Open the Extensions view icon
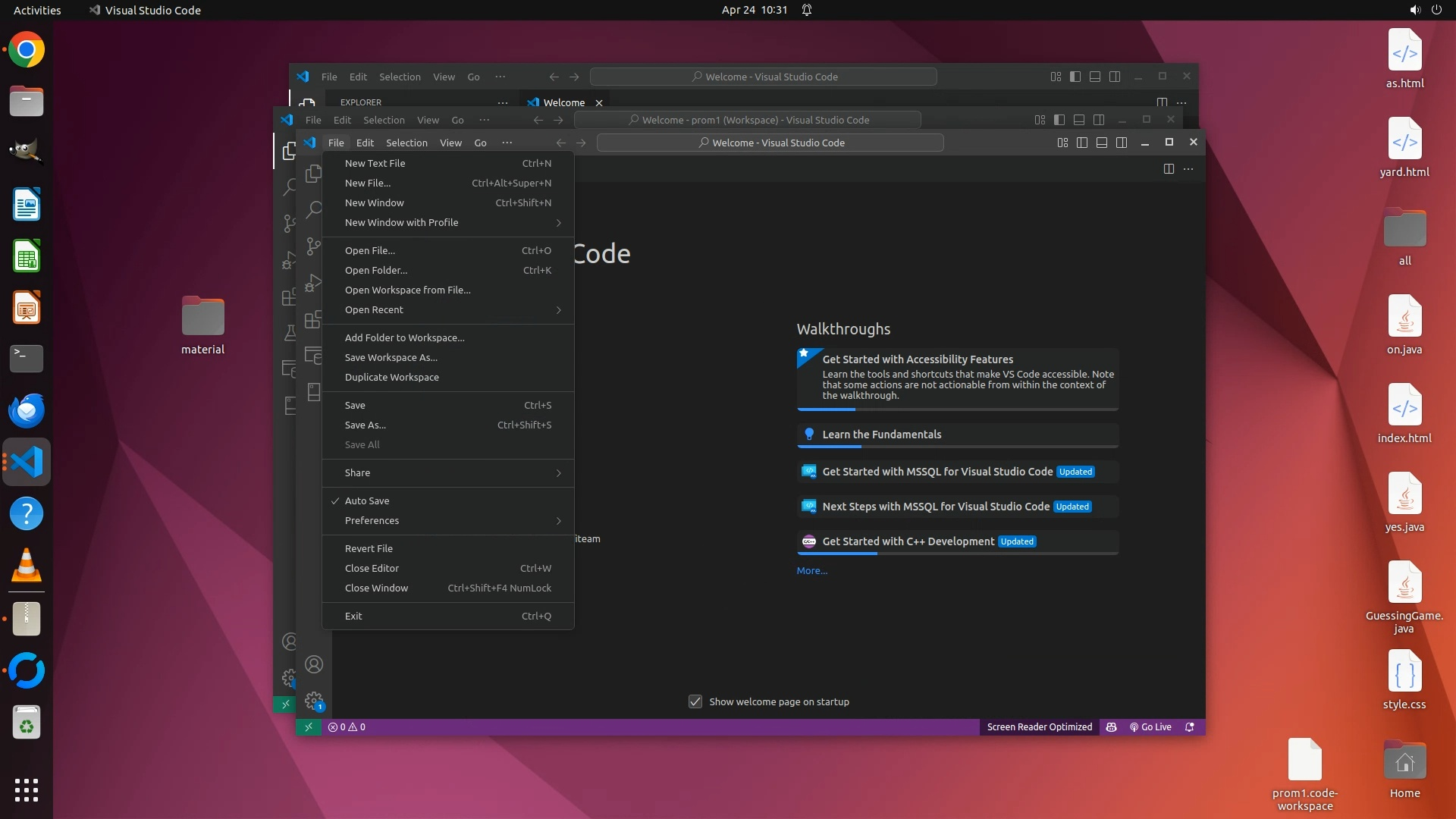Image resolution: width=1456 pixels, height=819 pixels. click(313, 319)
